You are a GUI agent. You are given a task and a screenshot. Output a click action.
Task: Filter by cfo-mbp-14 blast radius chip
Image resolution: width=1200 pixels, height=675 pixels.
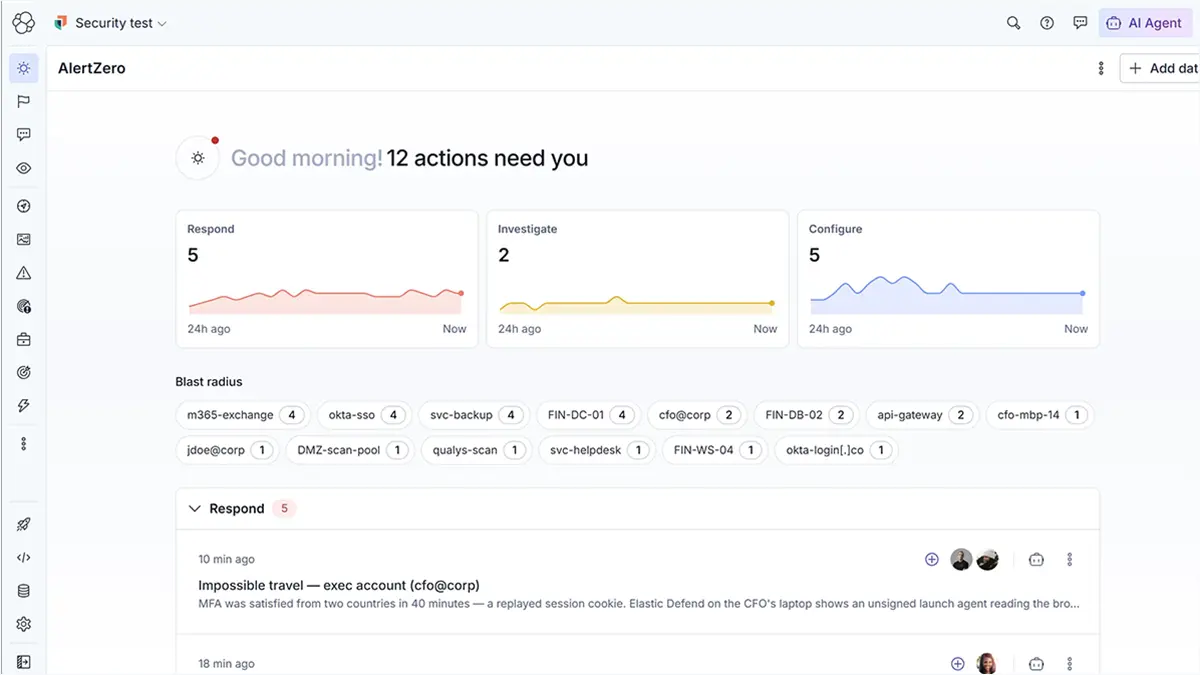click(1039, 415)
